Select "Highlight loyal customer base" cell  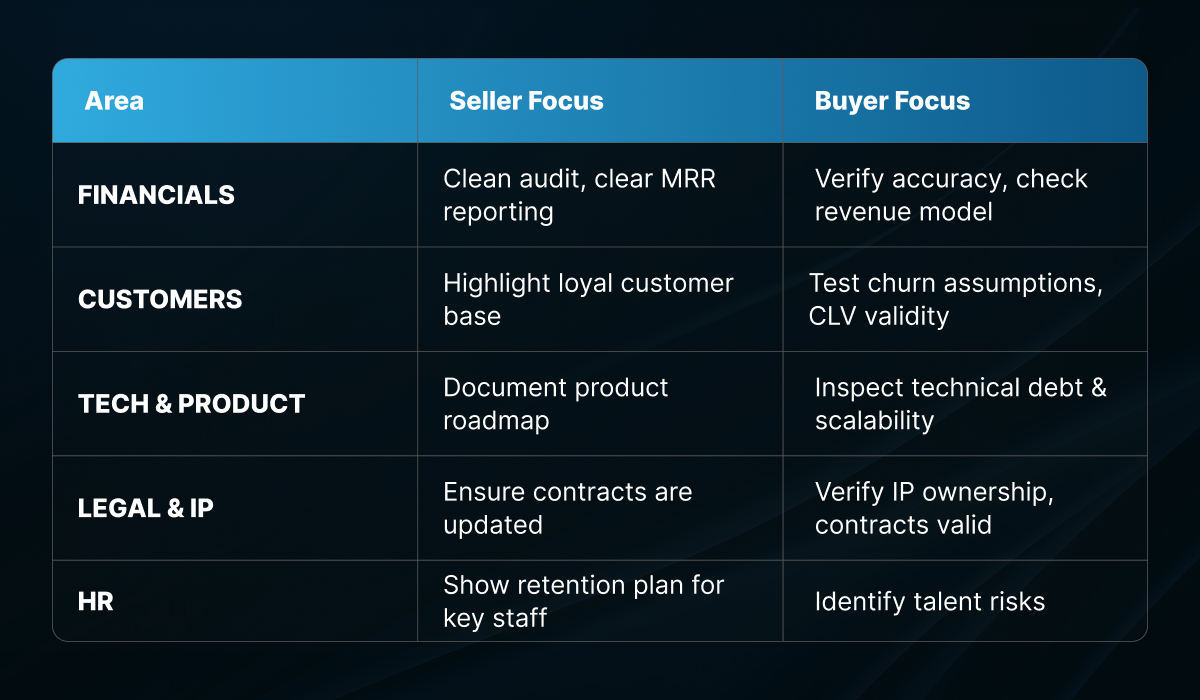(588, 299)
